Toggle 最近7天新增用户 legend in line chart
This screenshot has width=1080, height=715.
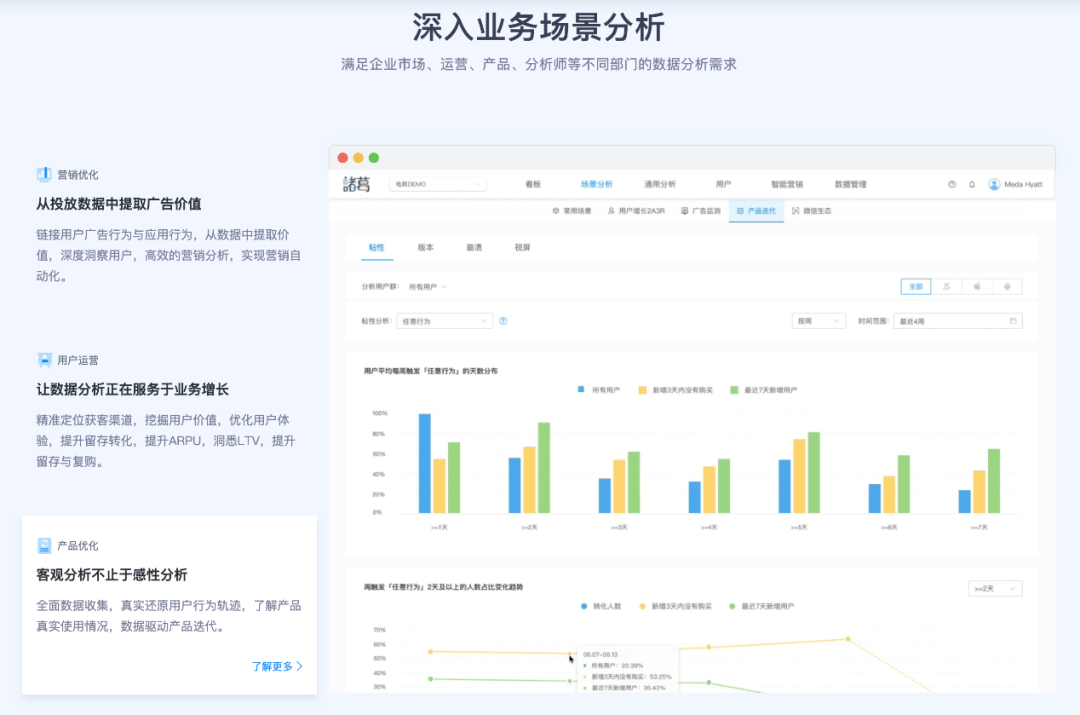pos(761,606)
